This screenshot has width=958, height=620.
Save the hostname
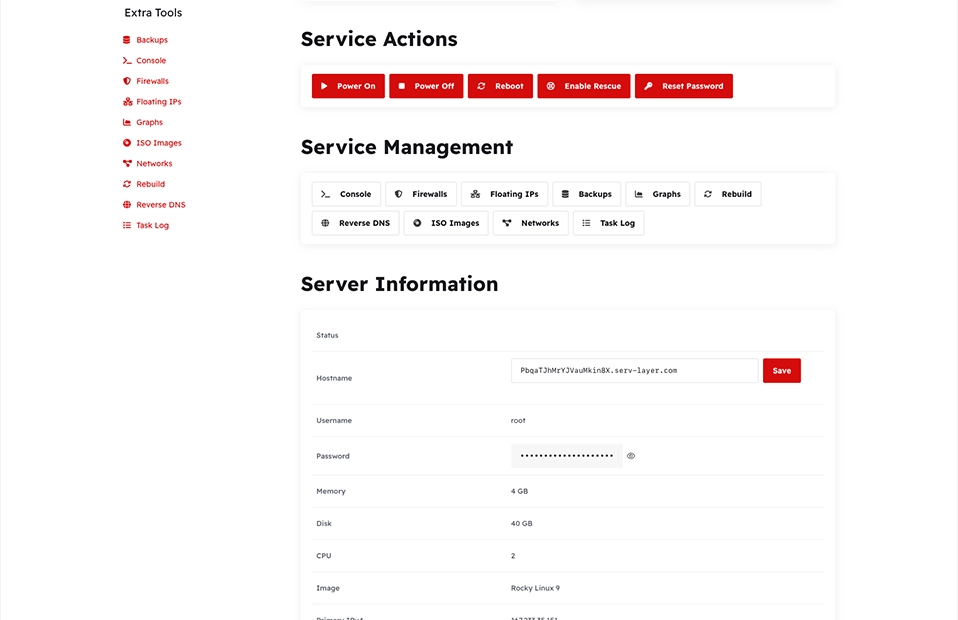[781, 371]
